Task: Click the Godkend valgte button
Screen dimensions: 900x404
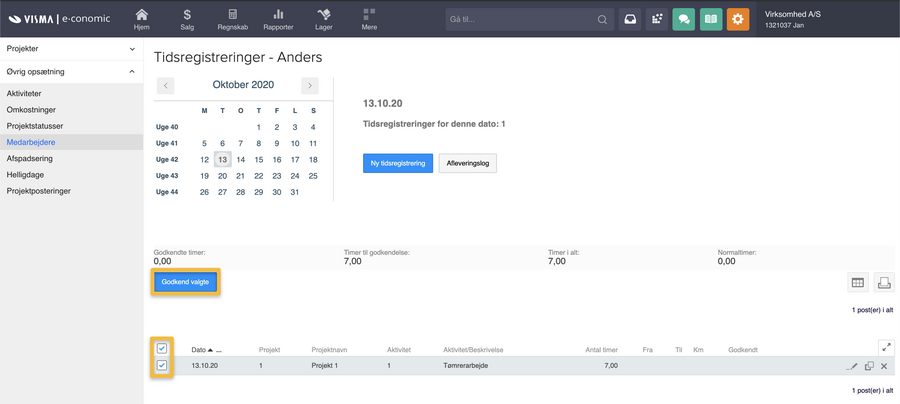Action: click(x=185, y=283)
